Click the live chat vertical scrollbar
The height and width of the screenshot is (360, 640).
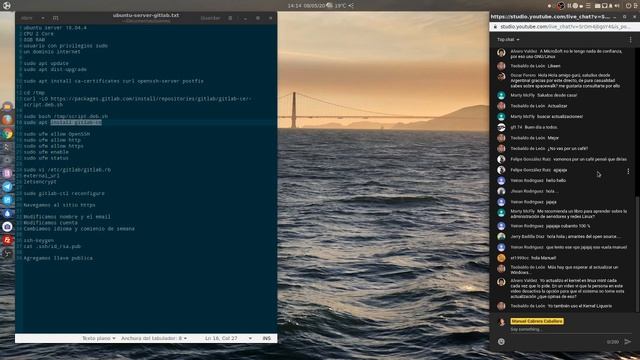[x=637, y=253]
